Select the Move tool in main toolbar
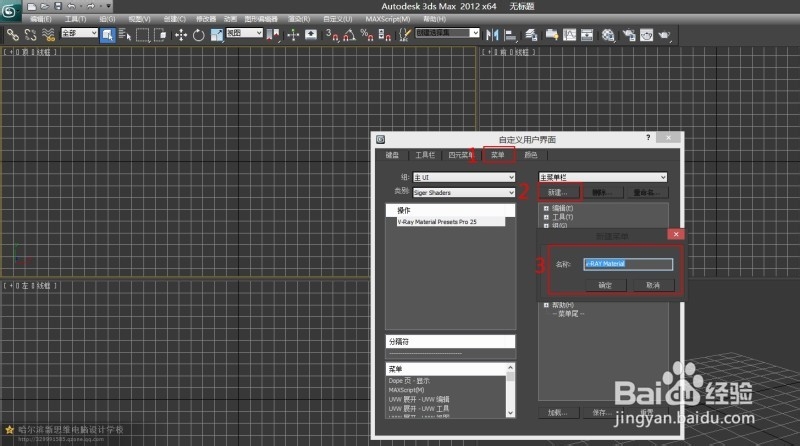 (180, 34)
